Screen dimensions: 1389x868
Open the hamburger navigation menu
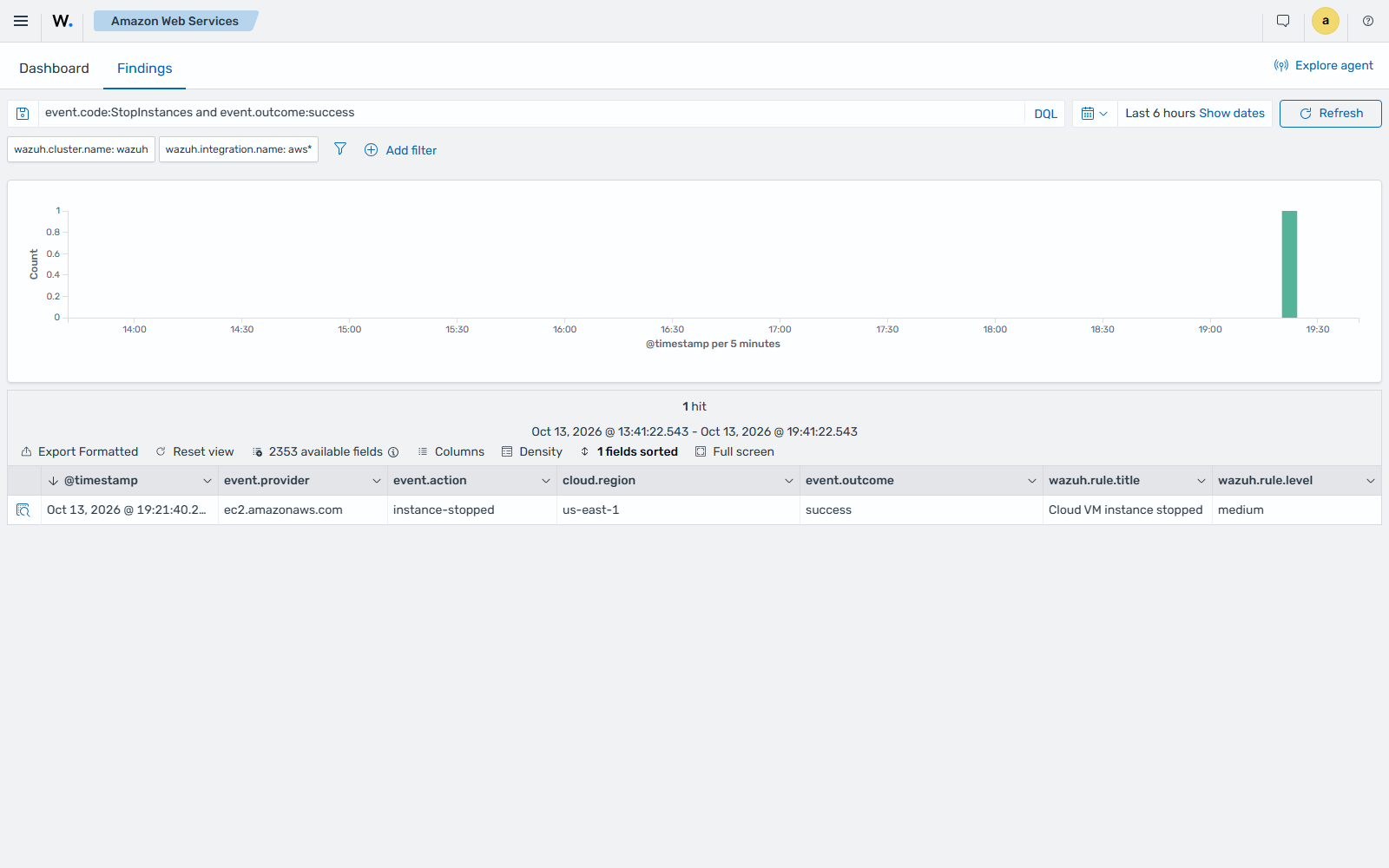coord(21,21)
